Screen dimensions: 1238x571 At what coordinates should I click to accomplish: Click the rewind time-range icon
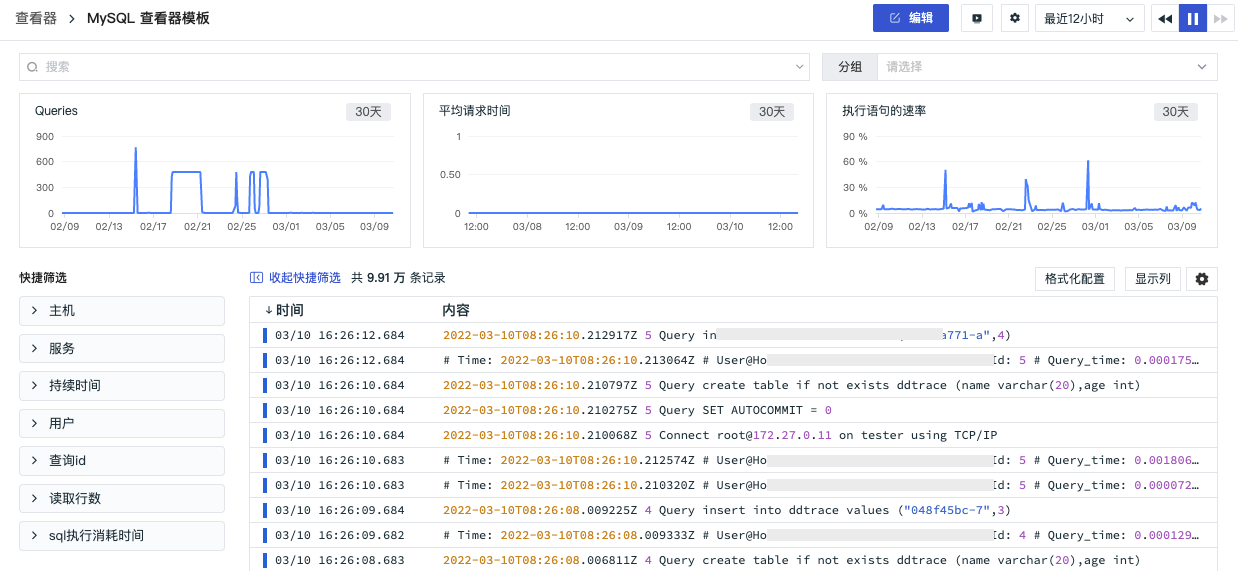tap(1165, 18)
